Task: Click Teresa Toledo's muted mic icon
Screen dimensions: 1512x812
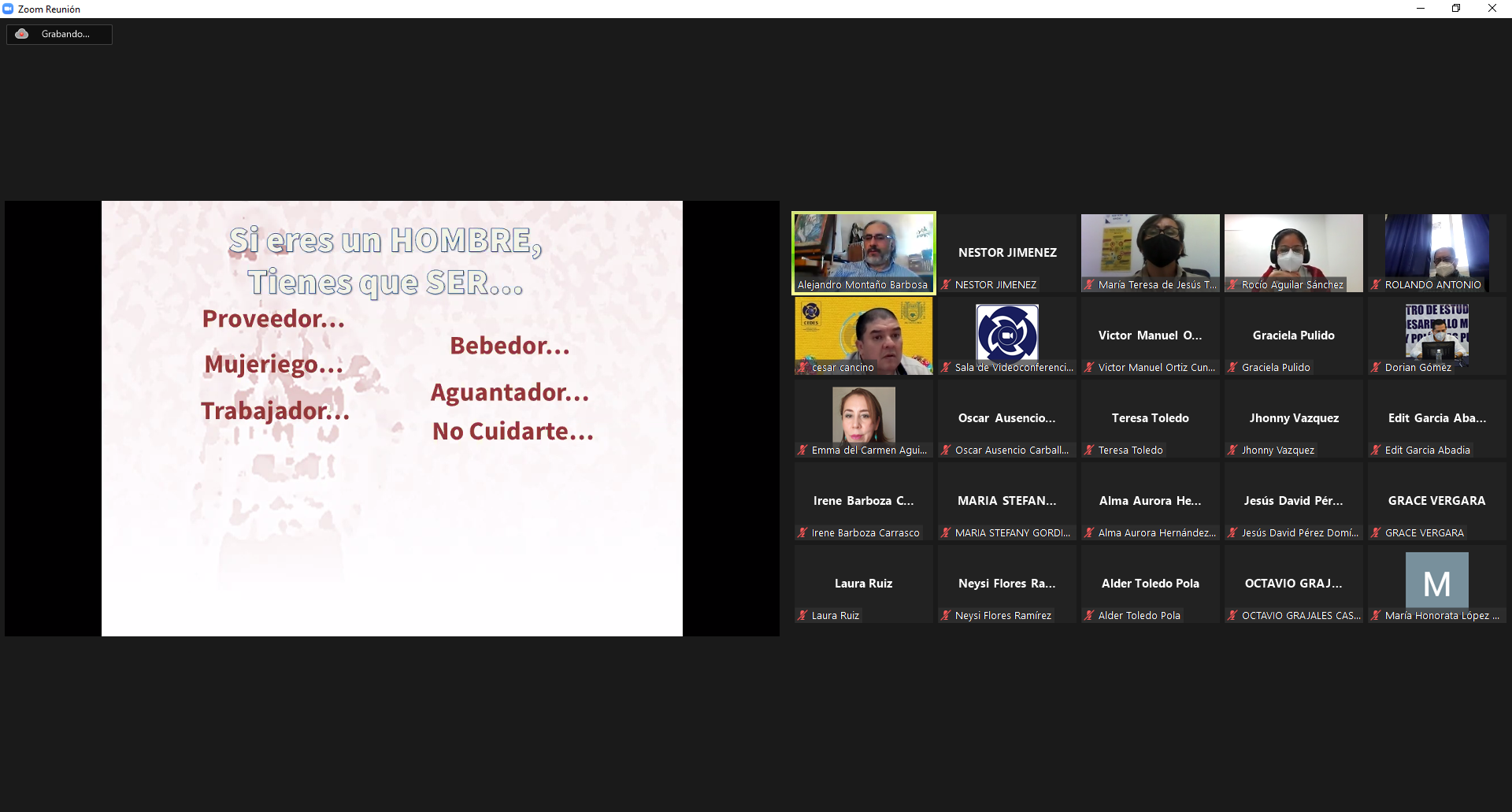Action: (x=1089, y=450)
